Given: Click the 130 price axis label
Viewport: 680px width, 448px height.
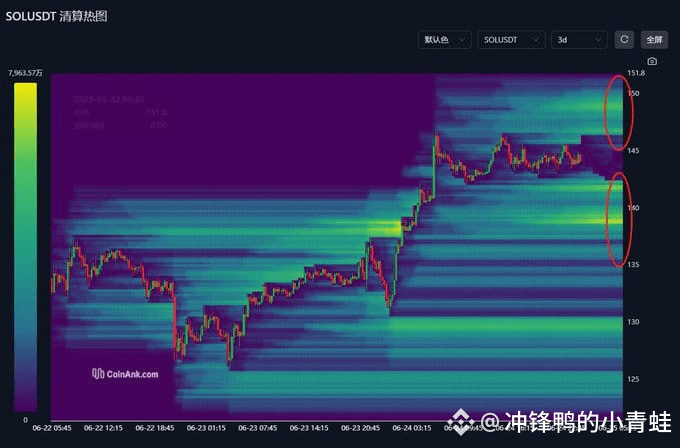Looking at the screenshot, I should click(633, 322).
